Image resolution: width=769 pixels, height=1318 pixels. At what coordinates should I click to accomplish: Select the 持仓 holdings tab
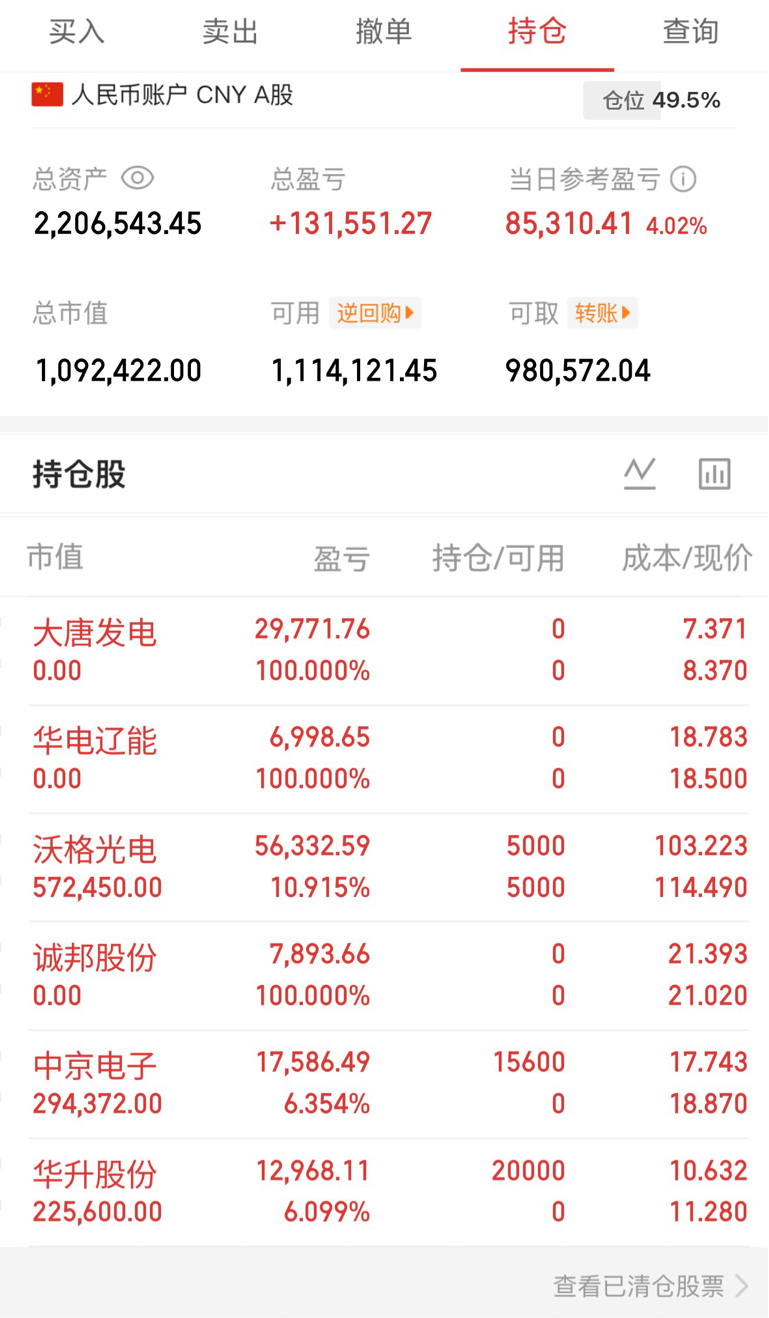pyautogui.click(x=537, y=32)
